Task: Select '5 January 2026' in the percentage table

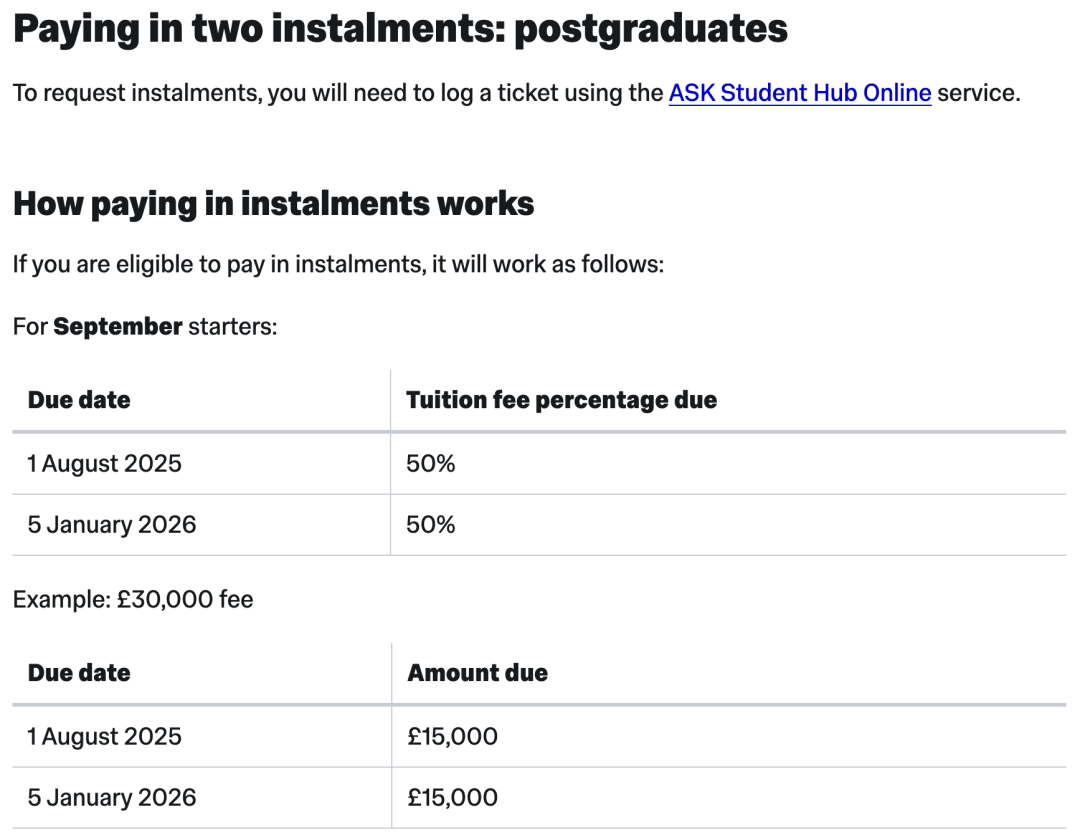Action: [112, 524]
